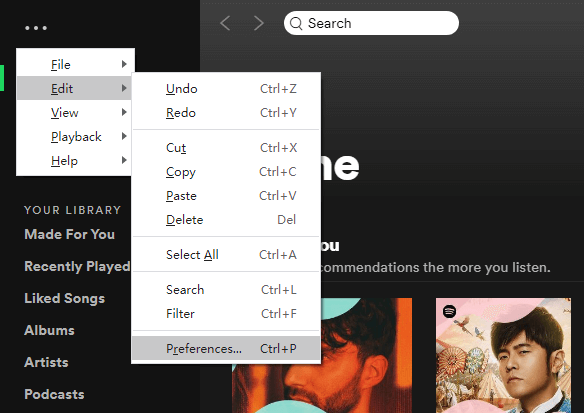Open Albums in library

pos(49,330)
